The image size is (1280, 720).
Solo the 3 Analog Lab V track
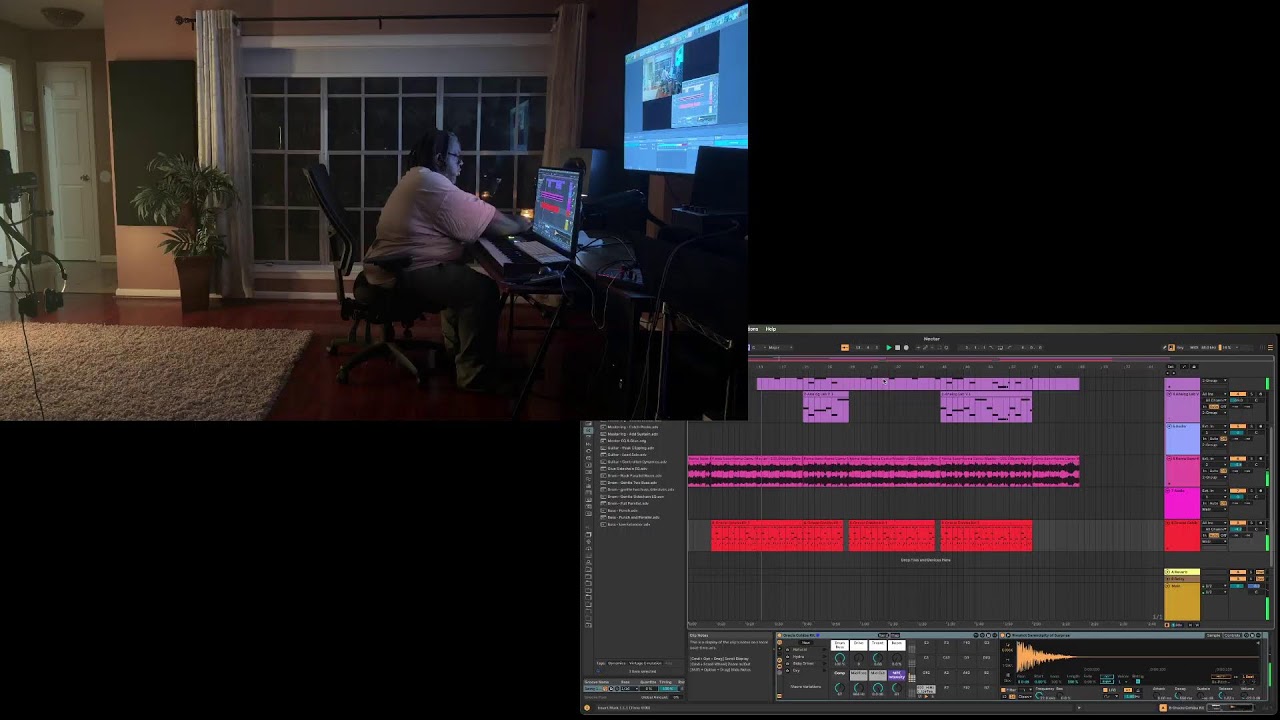point(1252,394)
